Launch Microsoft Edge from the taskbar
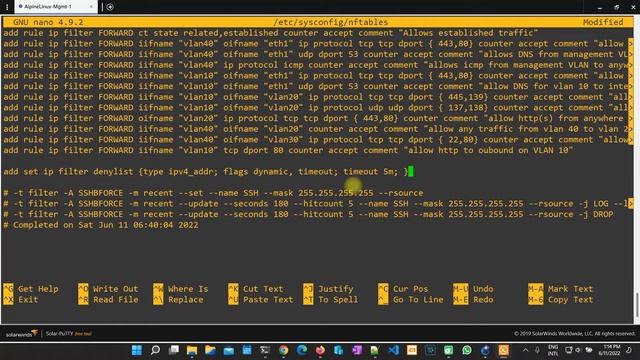Screen dimensions: 640x360 point(302,350)
